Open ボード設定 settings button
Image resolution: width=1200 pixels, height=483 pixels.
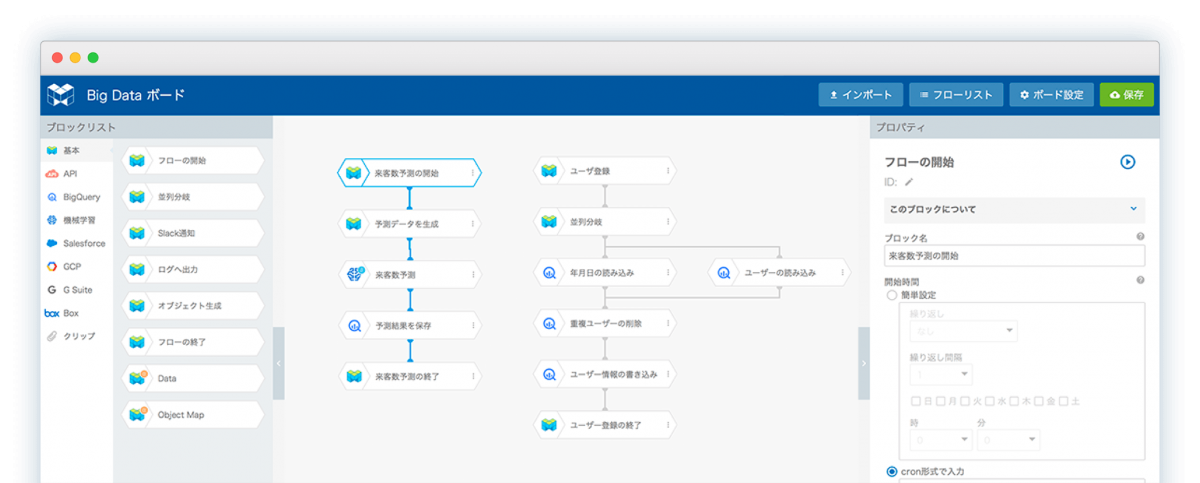pyautogui.click(x=1052, y=94)
